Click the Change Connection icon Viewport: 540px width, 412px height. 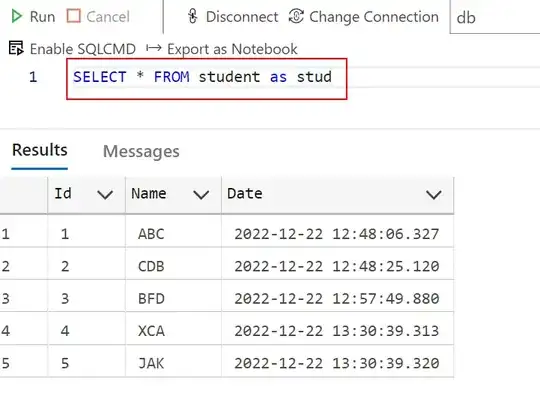(296, 16)
